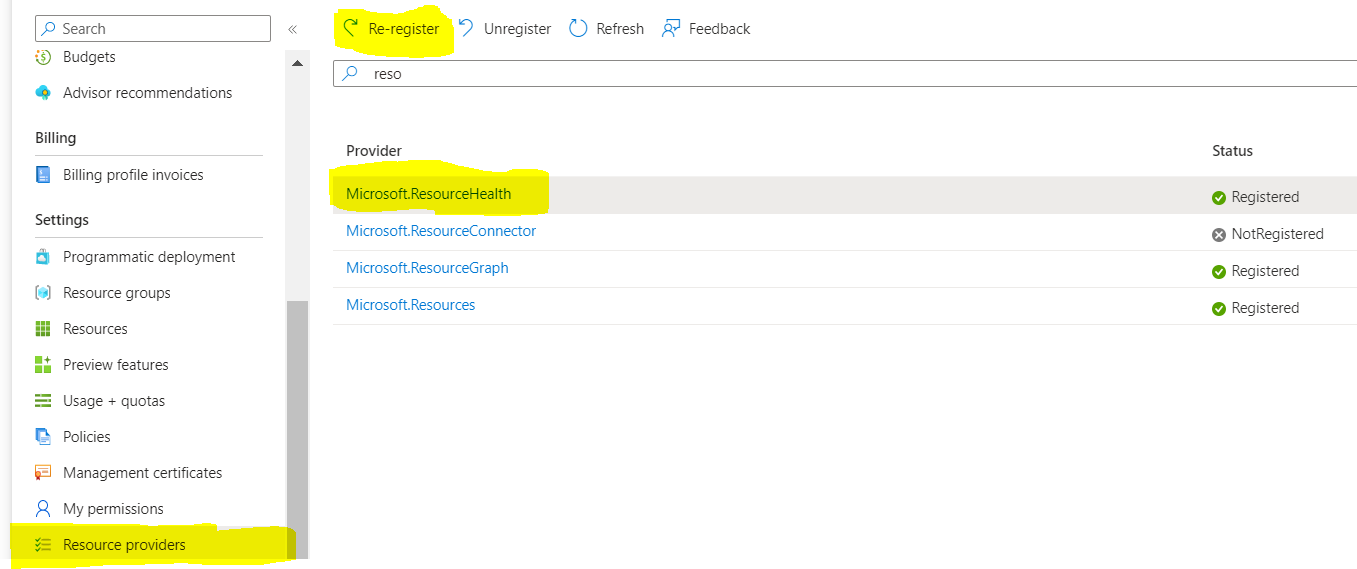This screenshot has width=1357, height=569.
Task: Click the magnifier icon in sidebar search
Action: click(x=48, y=28)
